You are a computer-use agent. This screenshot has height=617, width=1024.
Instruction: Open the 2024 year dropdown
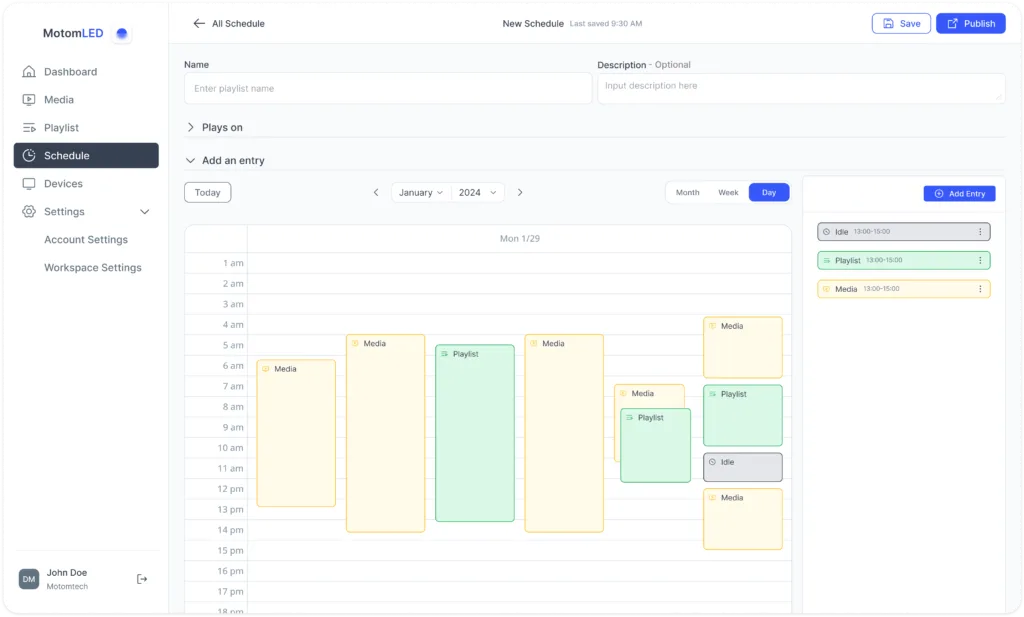[478, 192]
